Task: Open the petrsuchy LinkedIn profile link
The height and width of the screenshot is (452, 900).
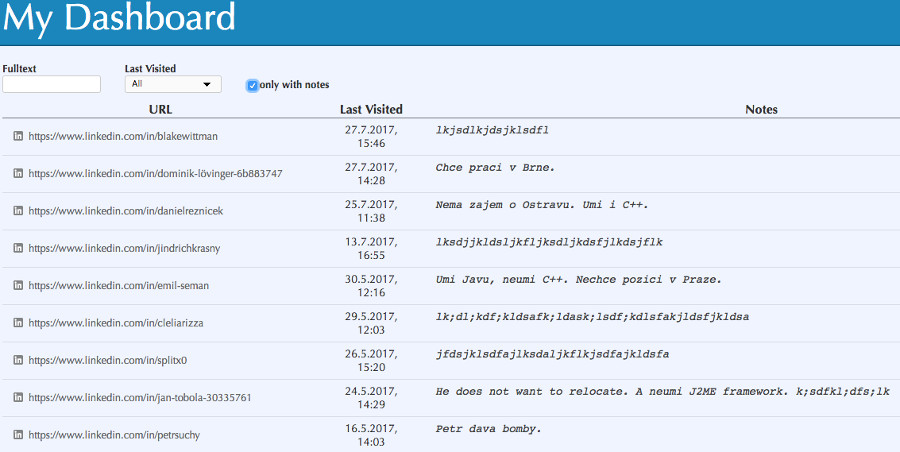Action: [x=114, y=435]
